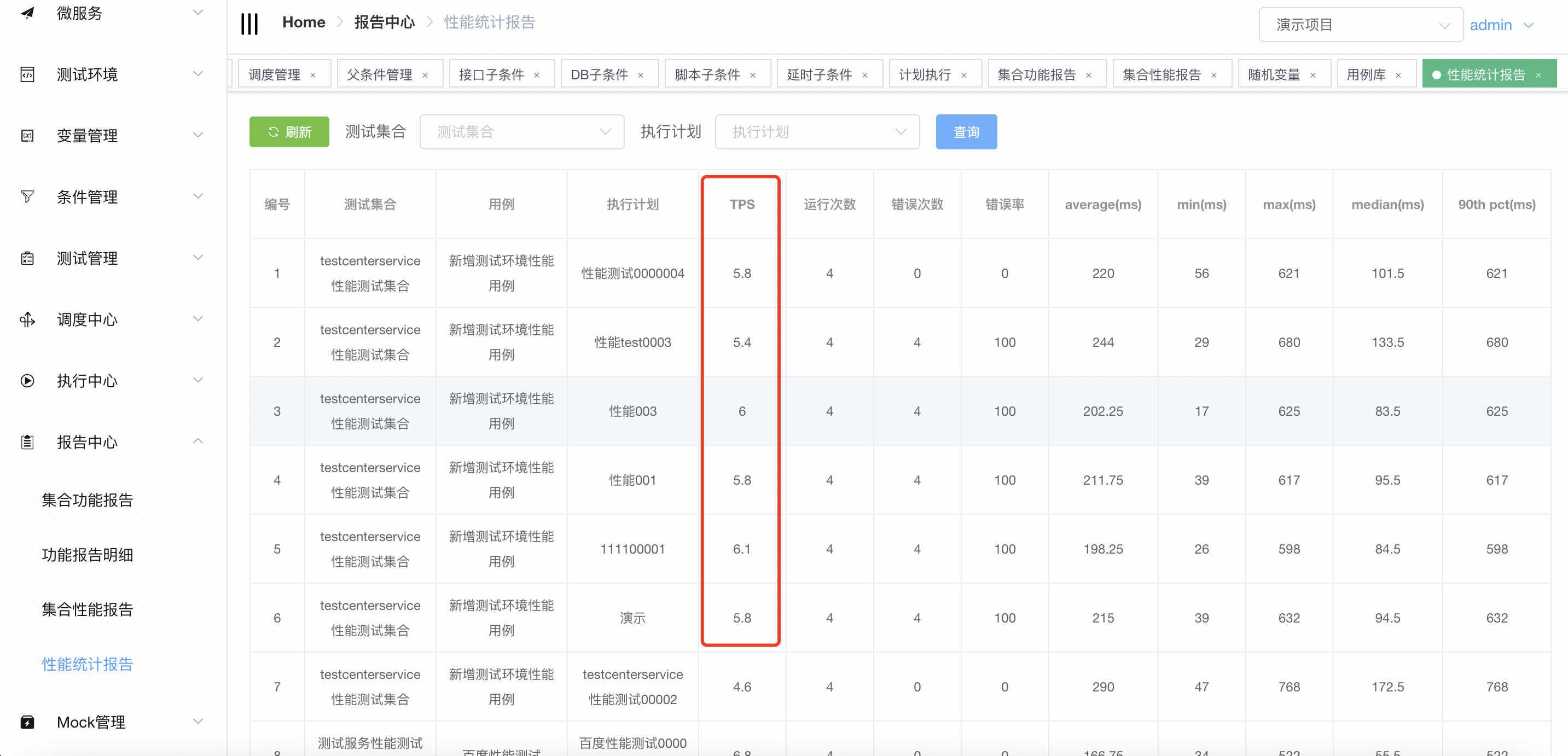The image size is (1568, 756).
Task: Click the blue 查询 button
Action: [966, 132]
